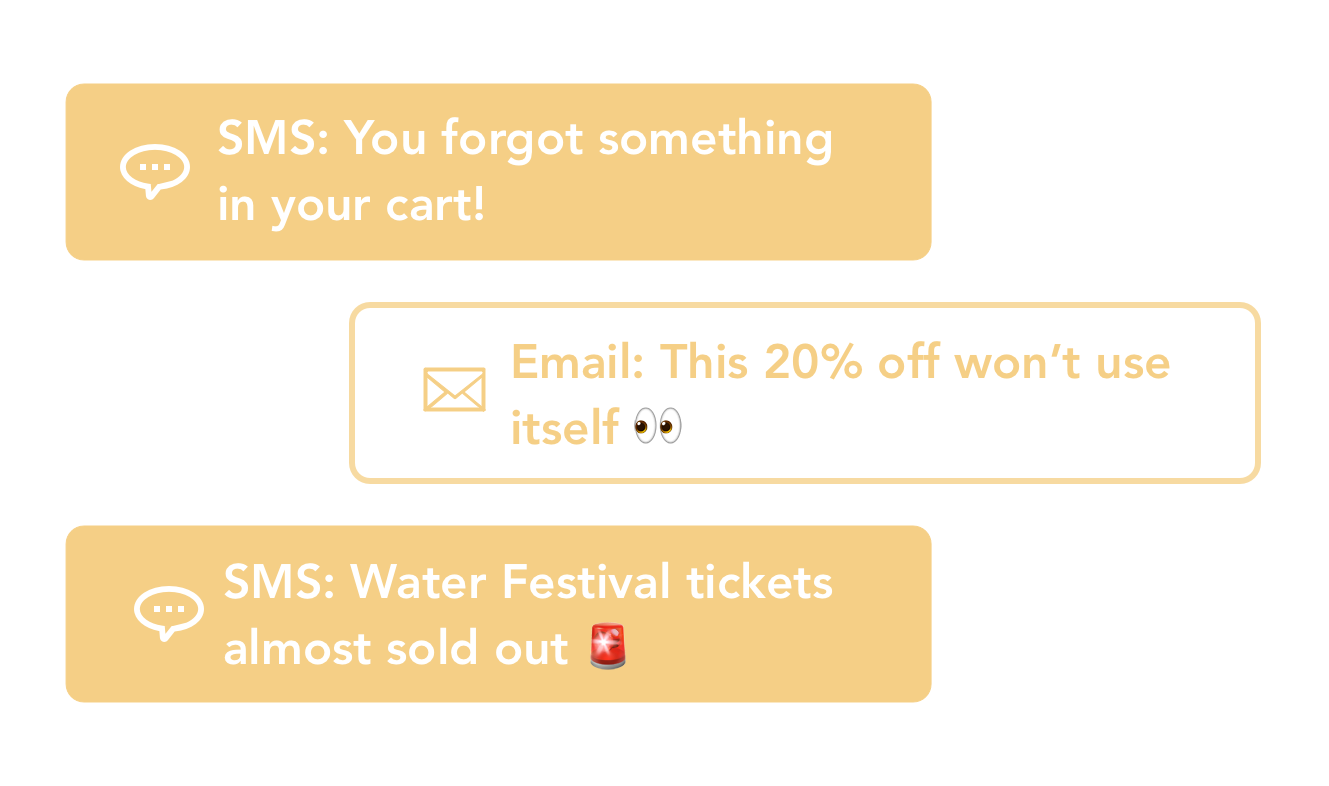Image resolution: width=1329 pixels, height=786 pixels.
Task: Click the words 'Water Festival'
Action: tap(510, 581)
